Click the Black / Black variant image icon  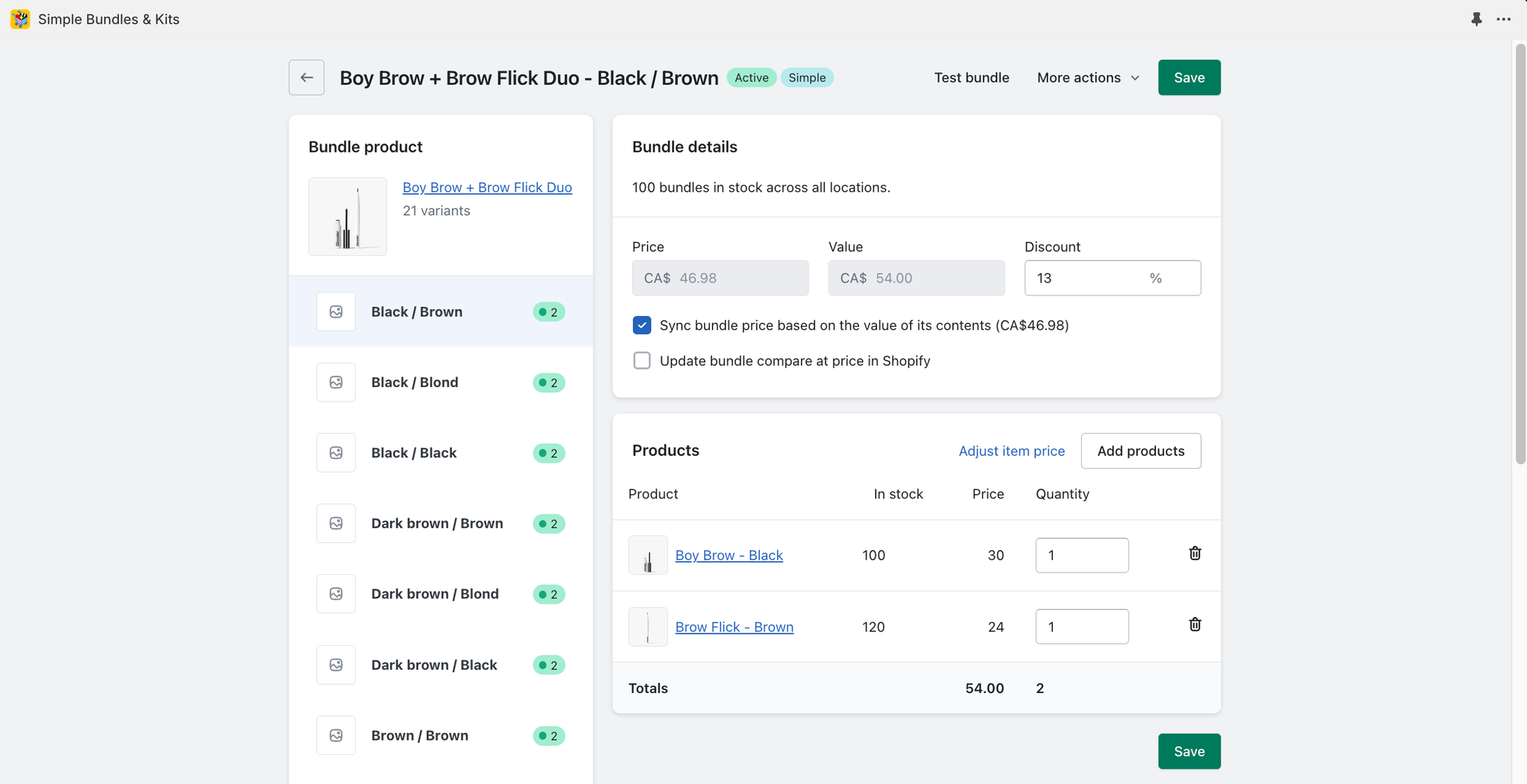click(x=336, y=453)
